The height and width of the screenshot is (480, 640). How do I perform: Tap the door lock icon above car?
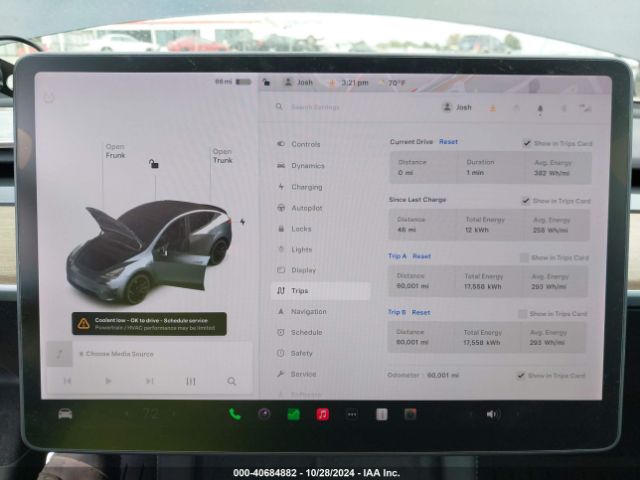click(x=153, y=164)
